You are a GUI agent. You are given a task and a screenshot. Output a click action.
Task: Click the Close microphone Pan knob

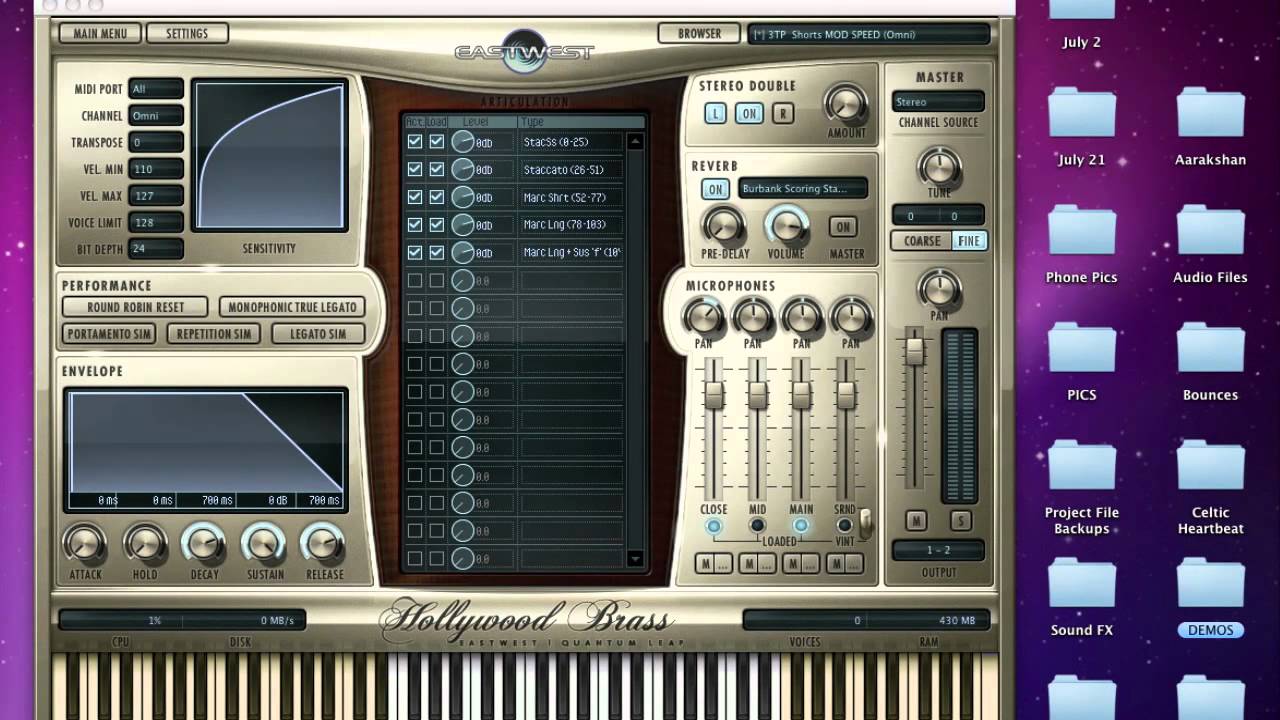(703, 318)
